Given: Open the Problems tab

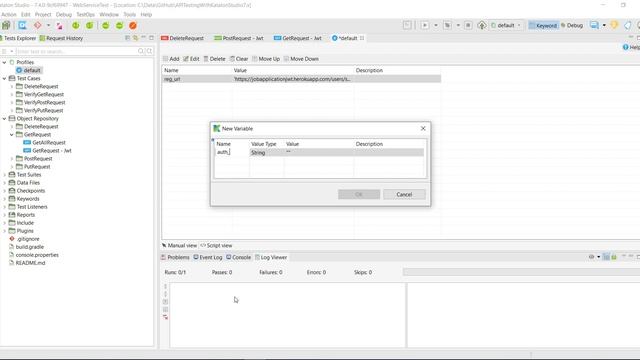Looking at the screenshot, I should point(175,257).
